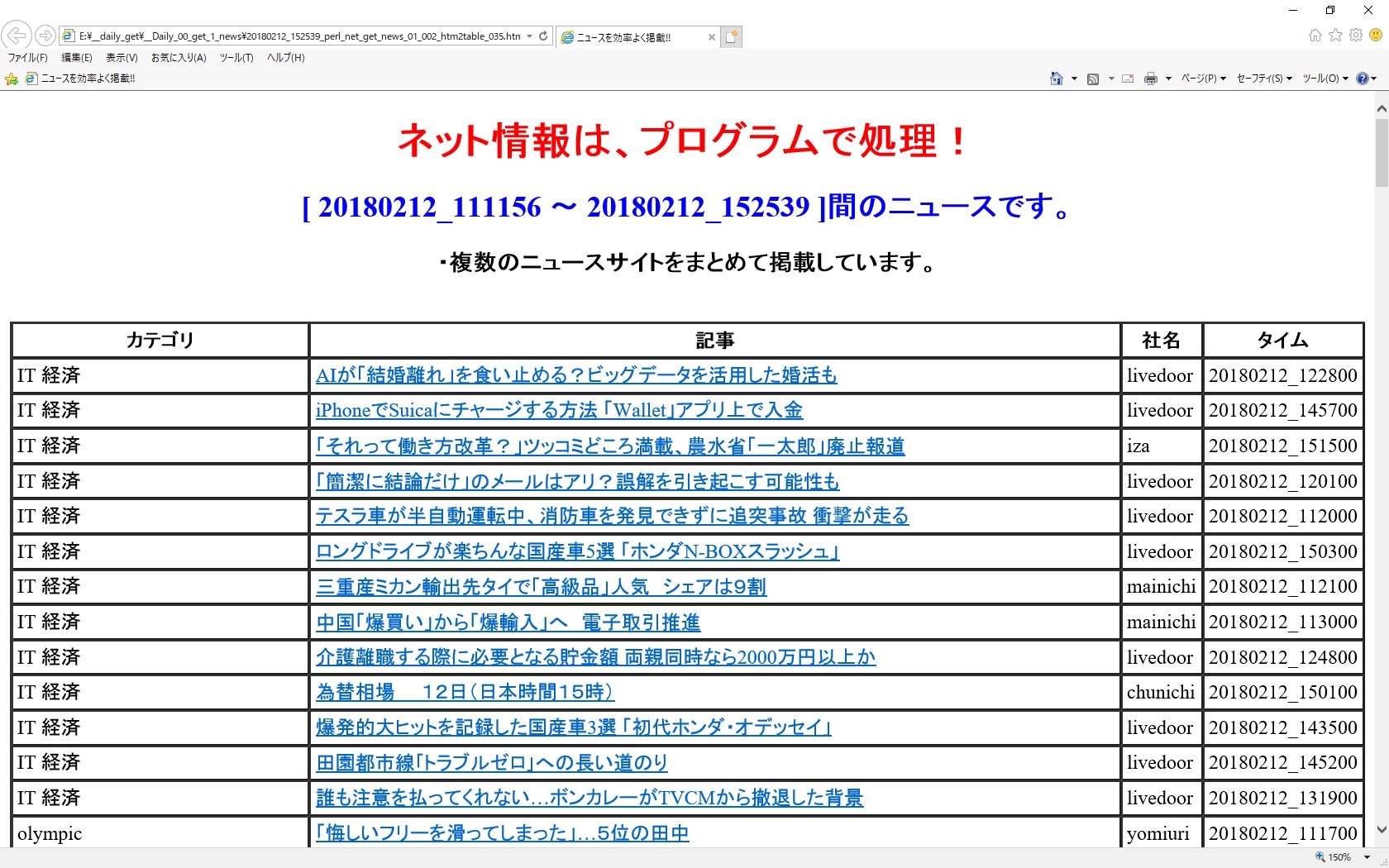The height and width of the screenshot is (868, 1389).
Task: Open the 田園都市線「トラブルゼロ」 article link
Action: click(x=492, y=763)
